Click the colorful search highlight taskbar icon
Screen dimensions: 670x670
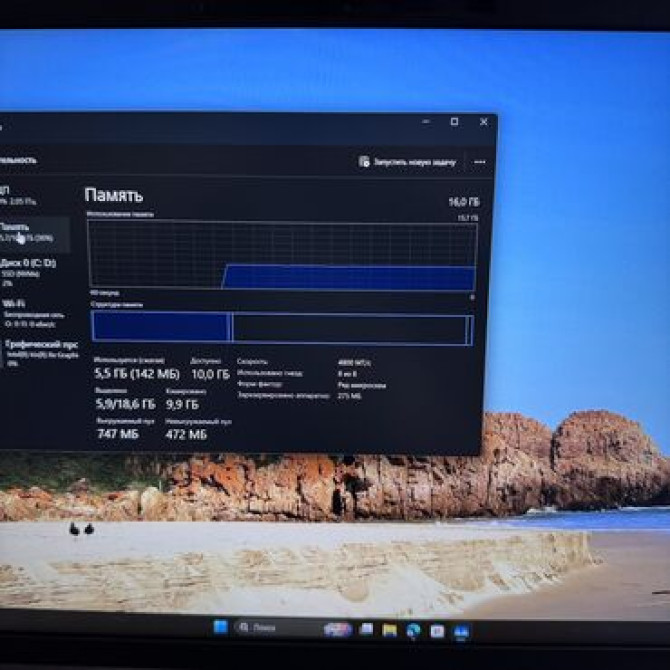click(338, 629)
